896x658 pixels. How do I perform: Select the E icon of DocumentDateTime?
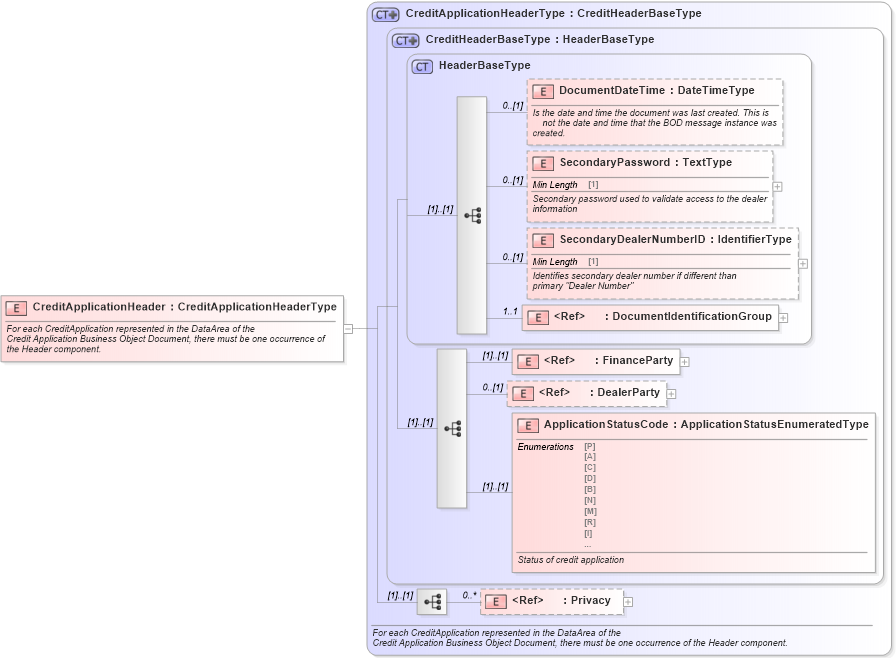pos(543,90)
